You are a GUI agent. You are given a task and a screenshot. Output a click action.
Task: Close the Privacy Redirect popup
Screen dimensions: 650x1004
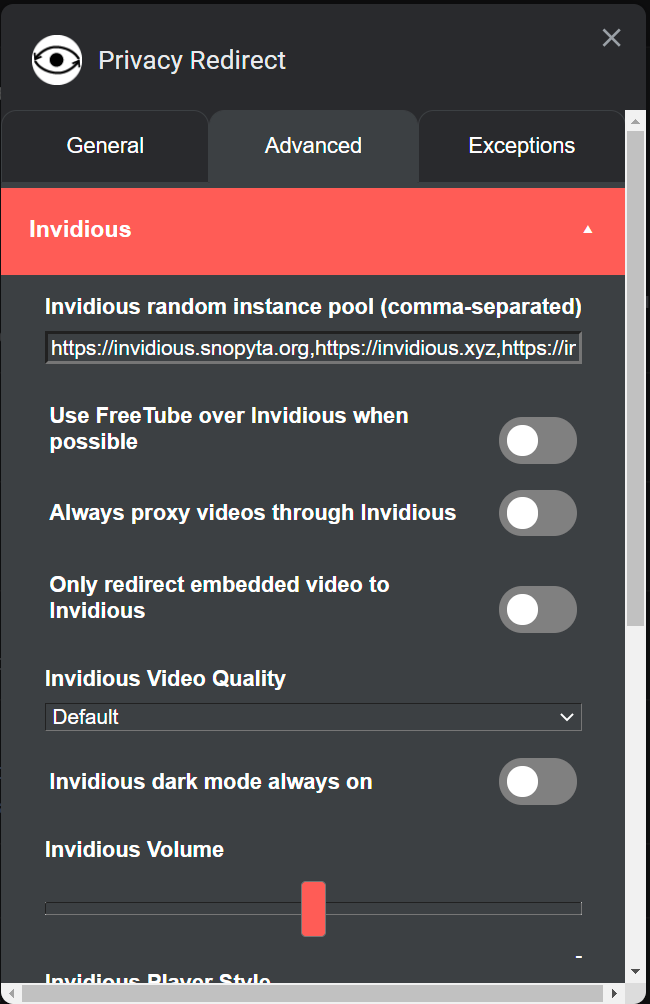(x=611, y=38)
